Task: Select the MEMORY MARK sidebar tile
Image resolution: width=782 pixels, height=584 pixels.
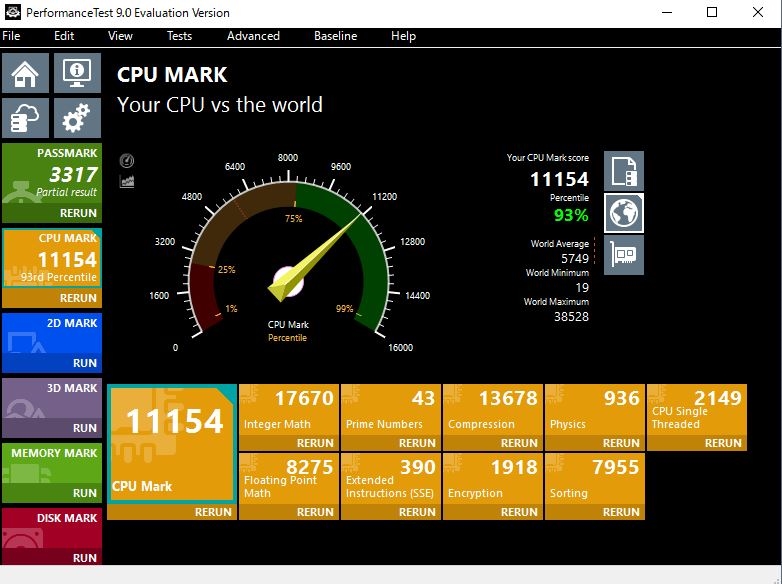Action: pyautogui.click(x=52, y=464)
